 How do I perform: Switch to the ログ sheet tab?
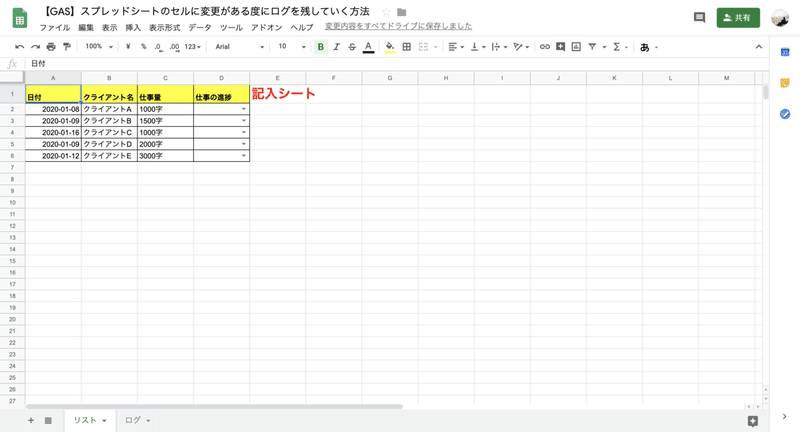point(138,420)
